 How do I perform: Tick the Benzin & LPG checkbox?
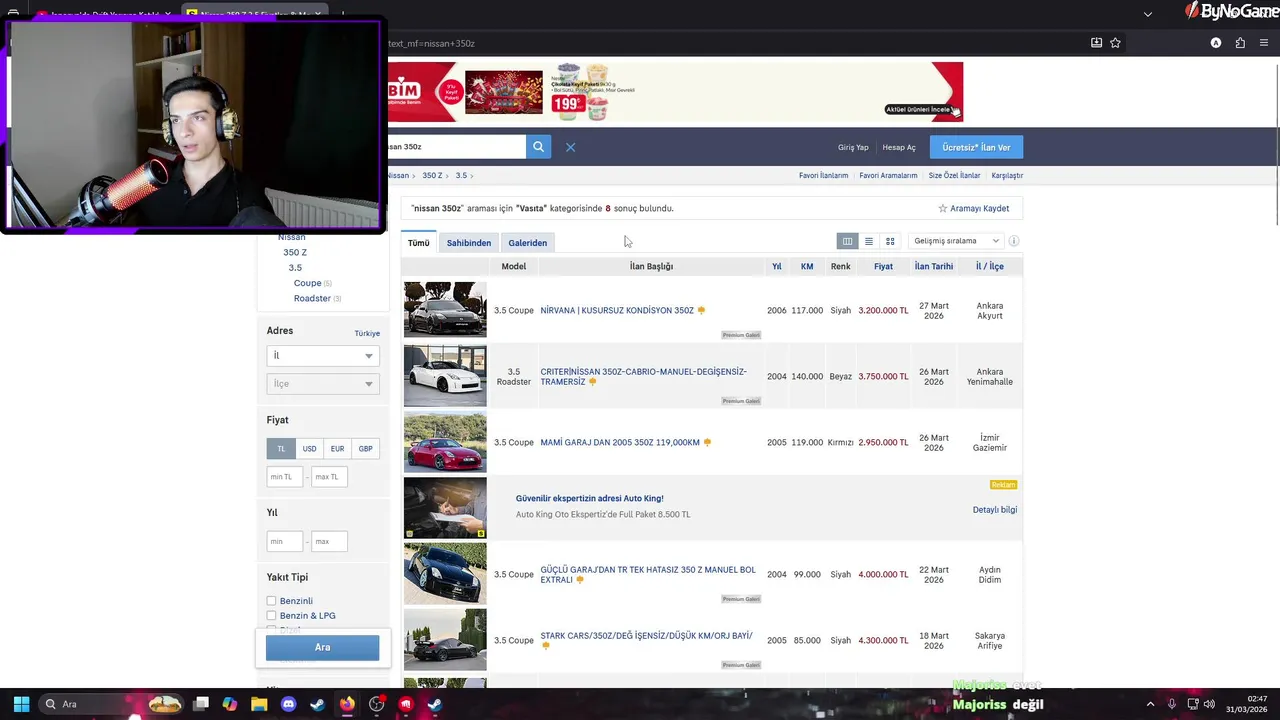[x=271, y=616]
